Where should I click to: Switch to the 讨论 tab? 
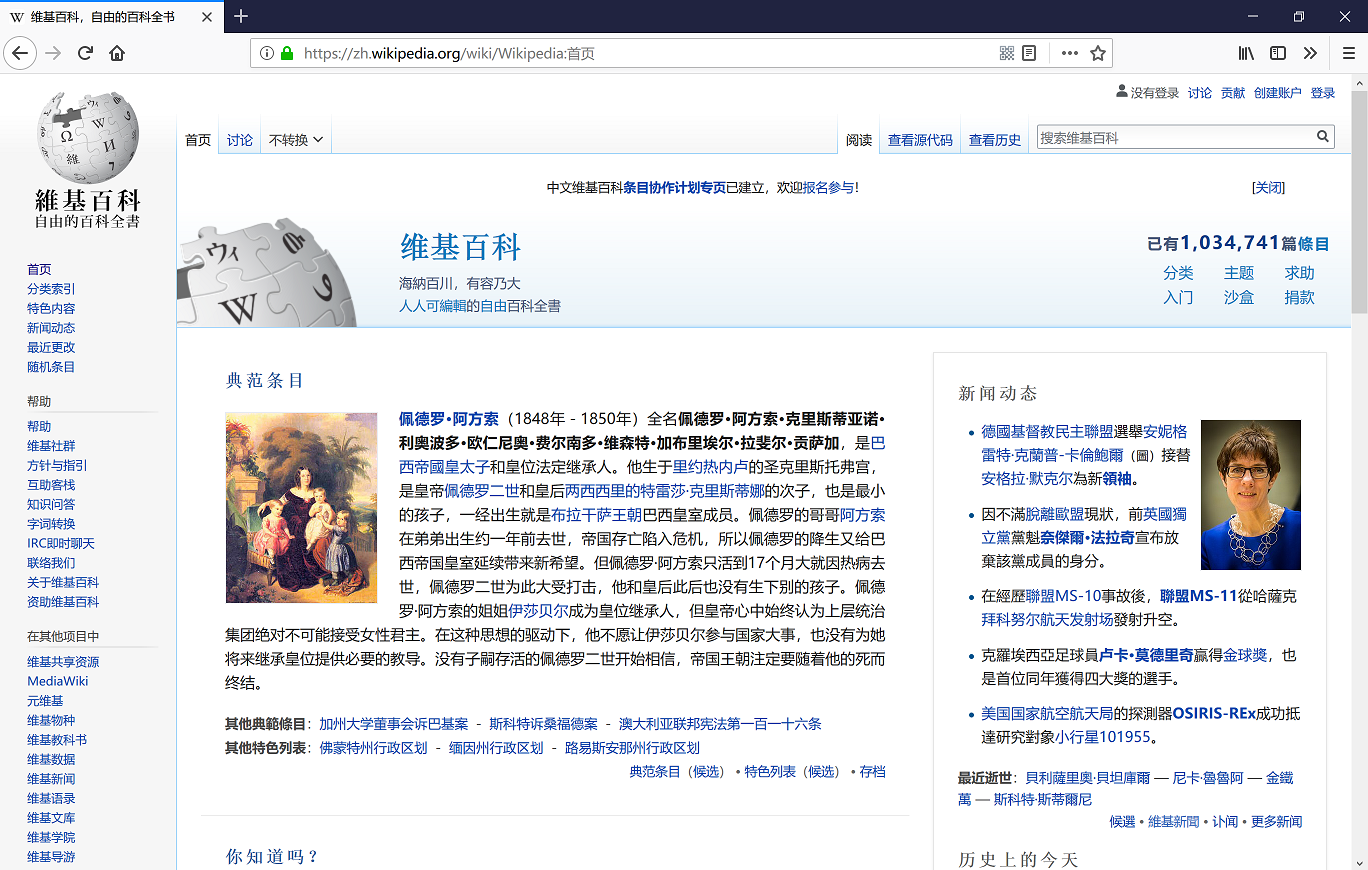[x=239, y=139]
